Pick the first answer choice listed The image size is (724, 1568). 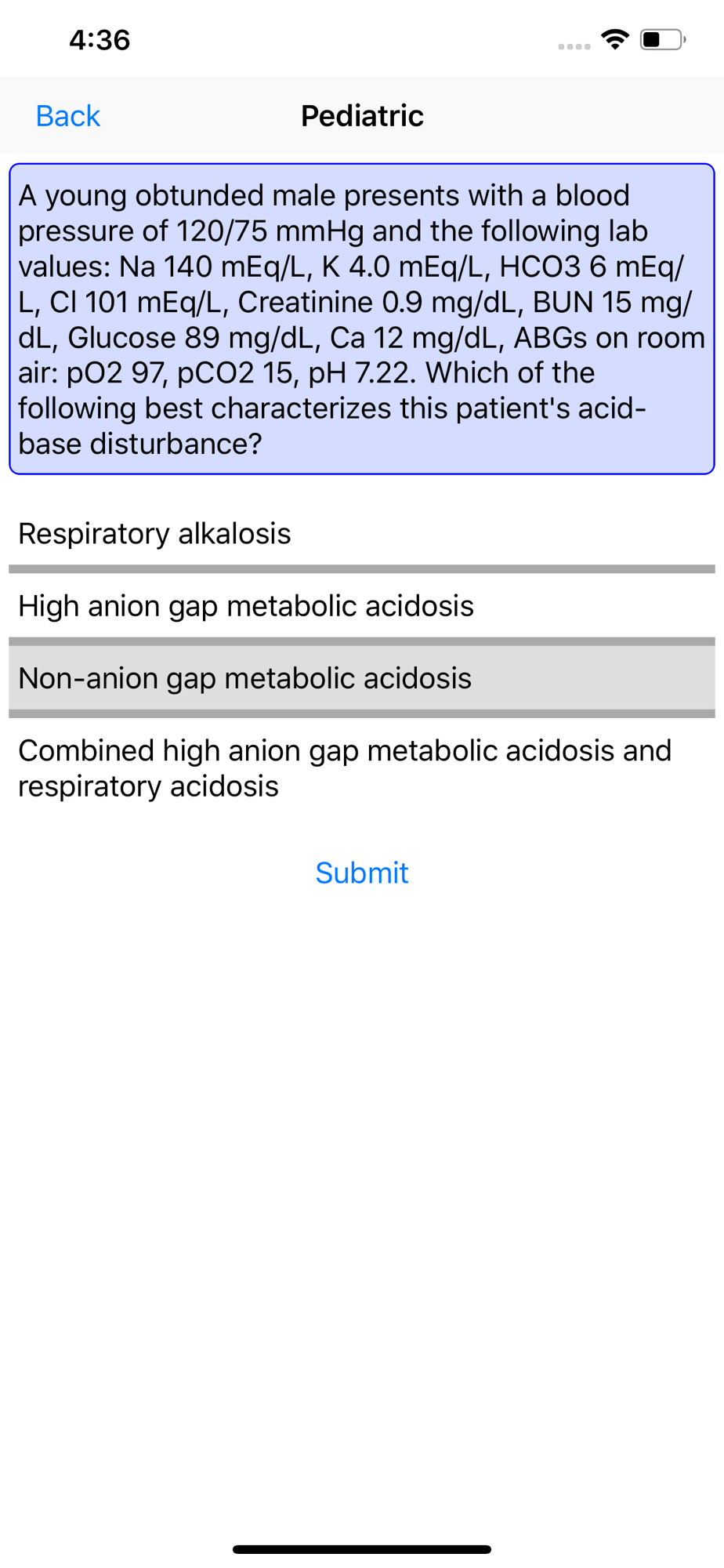[x=362, y=534]
